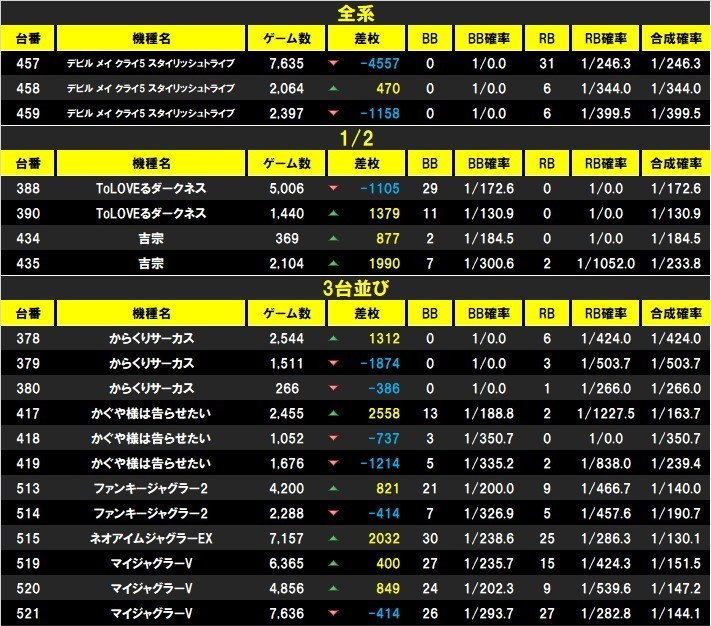
Task: Select the 全系 section title
Action: 356,14
